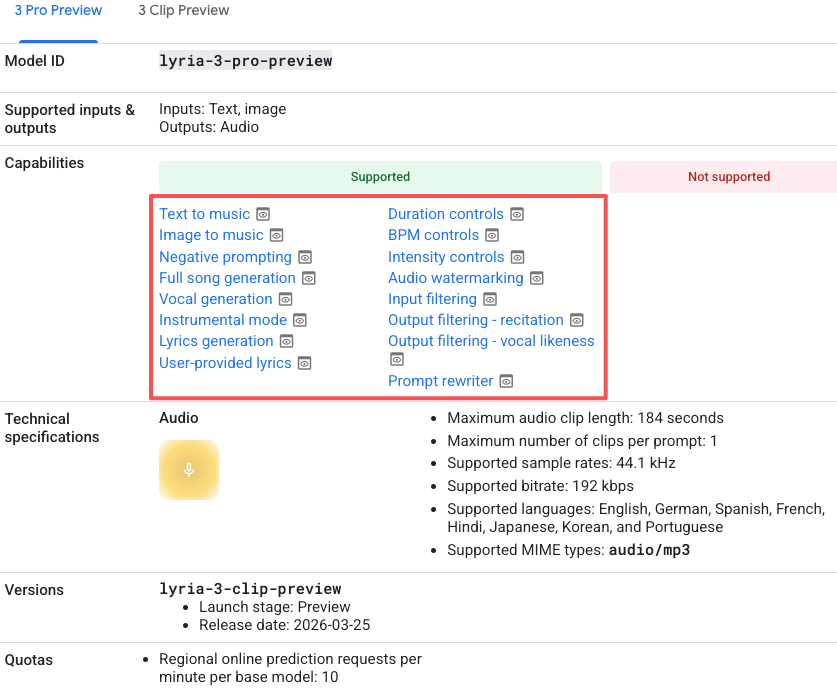Go to Output filtering - recitation link
The height and width of the screenshot is (692, 837).
pyautogui.click(x=475, y=320)
